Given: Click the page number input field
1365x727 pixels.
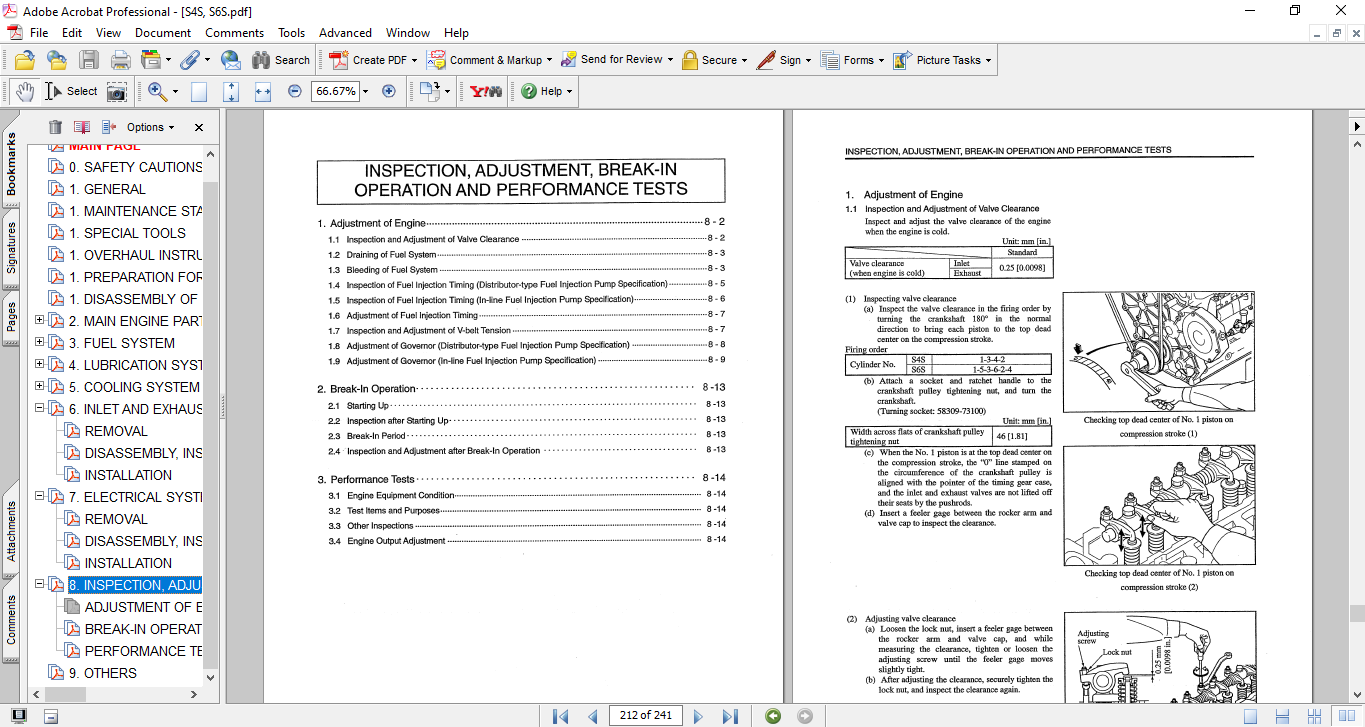Looking at the screenshot, I should pos(645,715).
